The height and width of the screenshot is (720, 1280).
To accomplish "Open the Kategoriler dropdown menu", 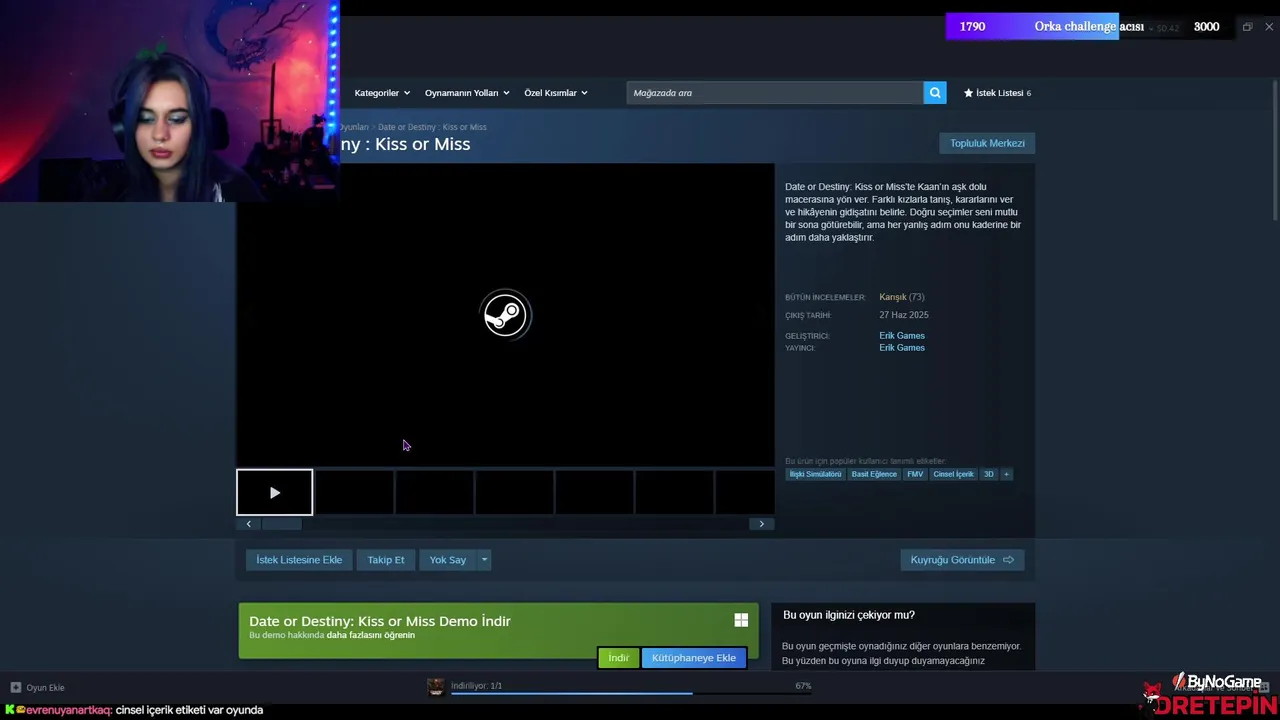I will [382, 93].
